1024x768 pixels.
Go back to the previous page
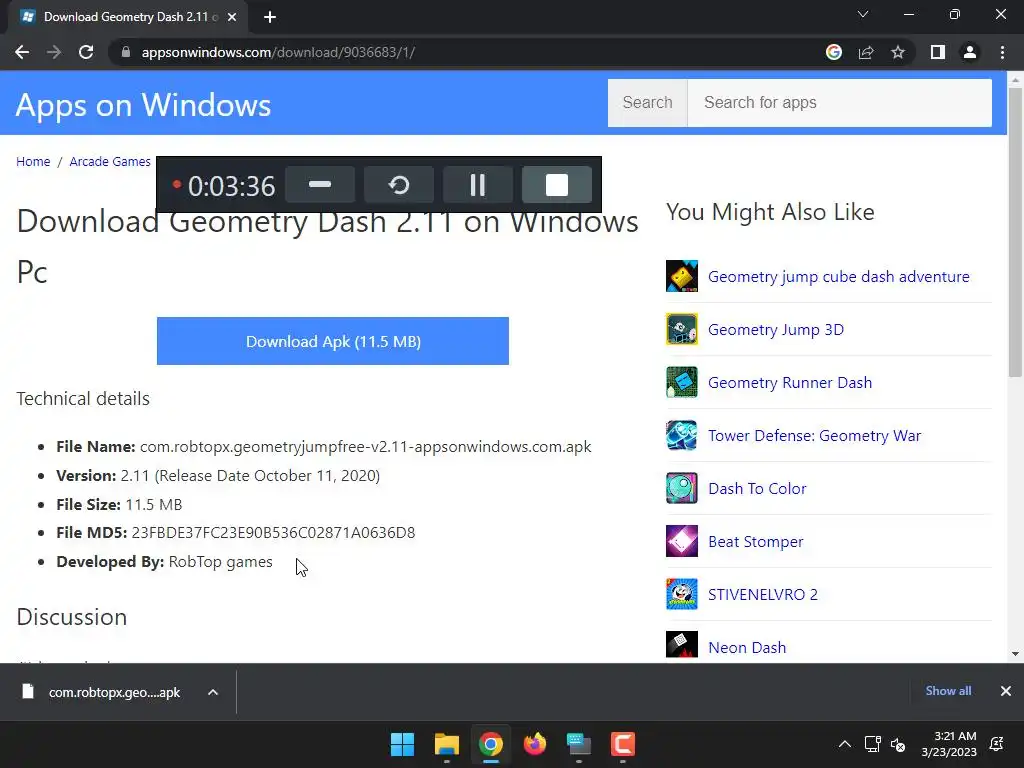pos(22,52)
